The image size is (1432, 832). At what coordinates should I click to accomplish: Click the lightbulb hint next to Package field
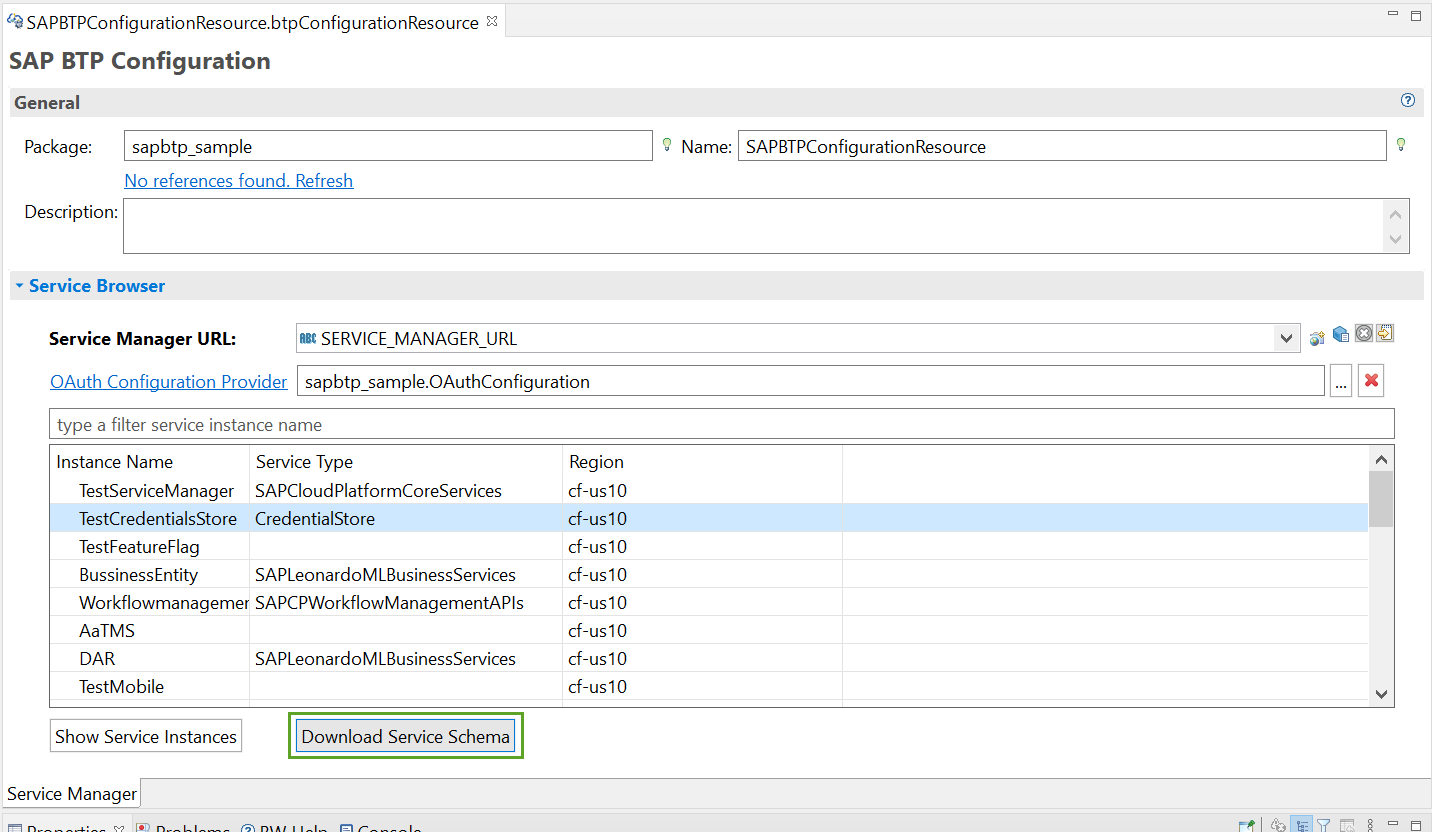667,145
